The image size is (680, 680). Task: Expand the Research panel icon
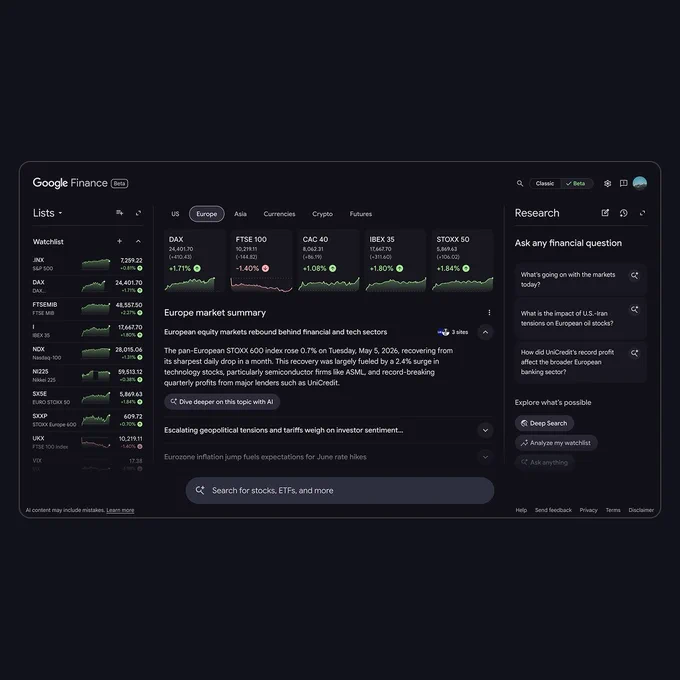click(x=642, y=213)
